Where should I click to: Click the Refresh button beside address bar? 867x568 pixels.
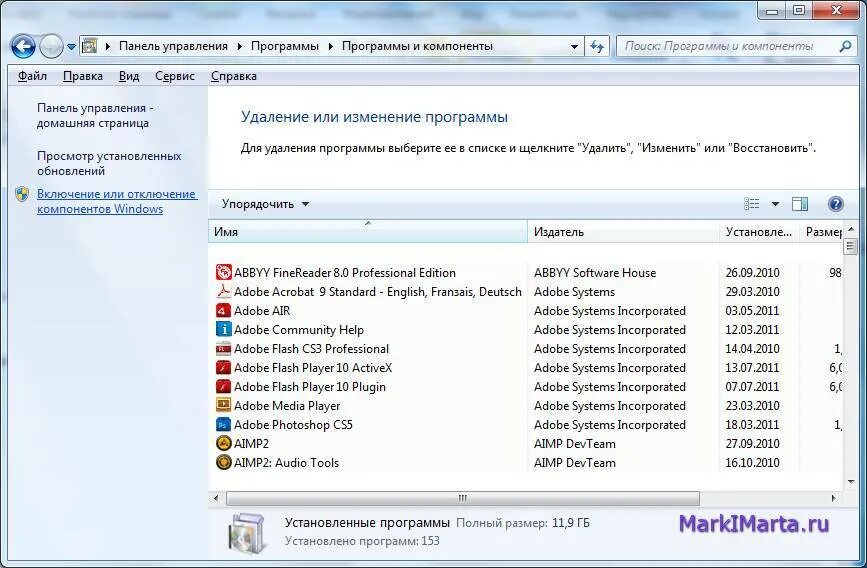(597, 46)
